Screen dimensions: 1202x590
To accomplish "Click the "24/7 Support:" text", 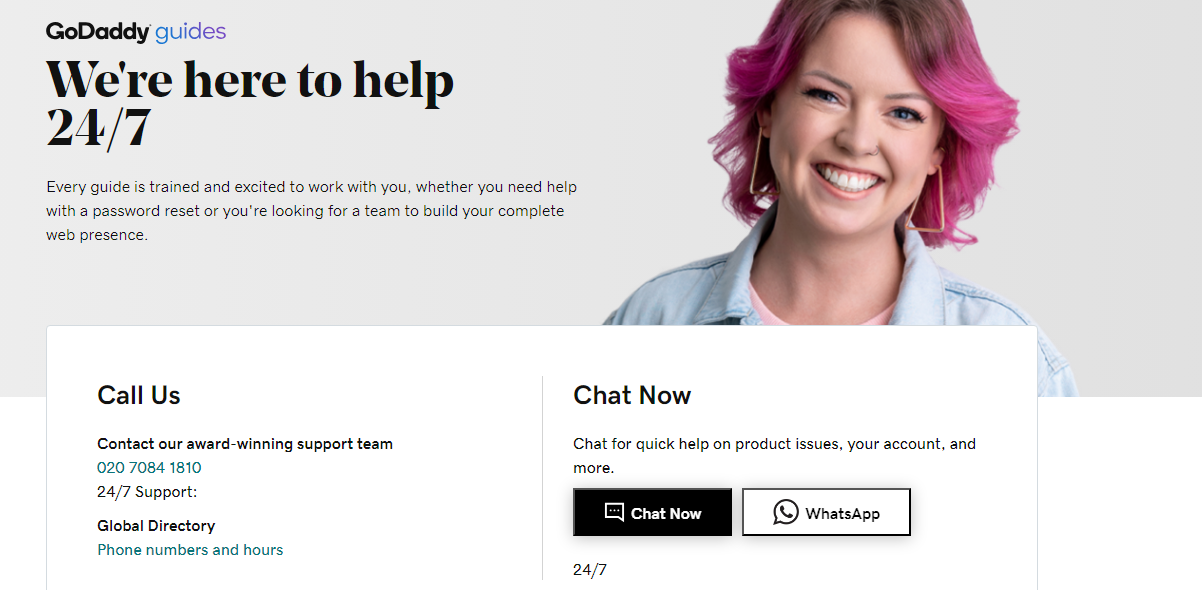I will (147, 492).
